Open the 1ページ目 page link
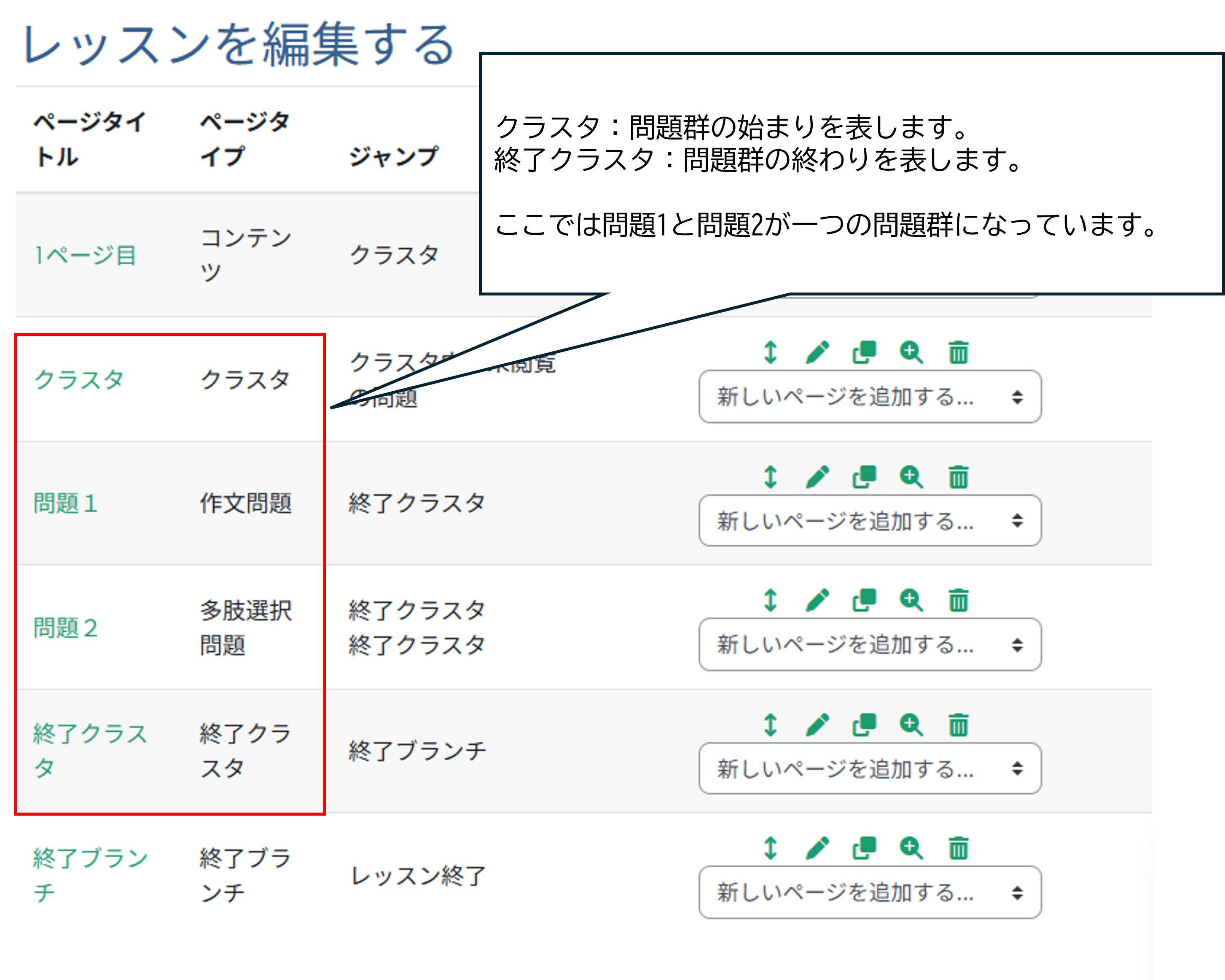This screenshot has height=980, width=1225. (x=85, y=255)
